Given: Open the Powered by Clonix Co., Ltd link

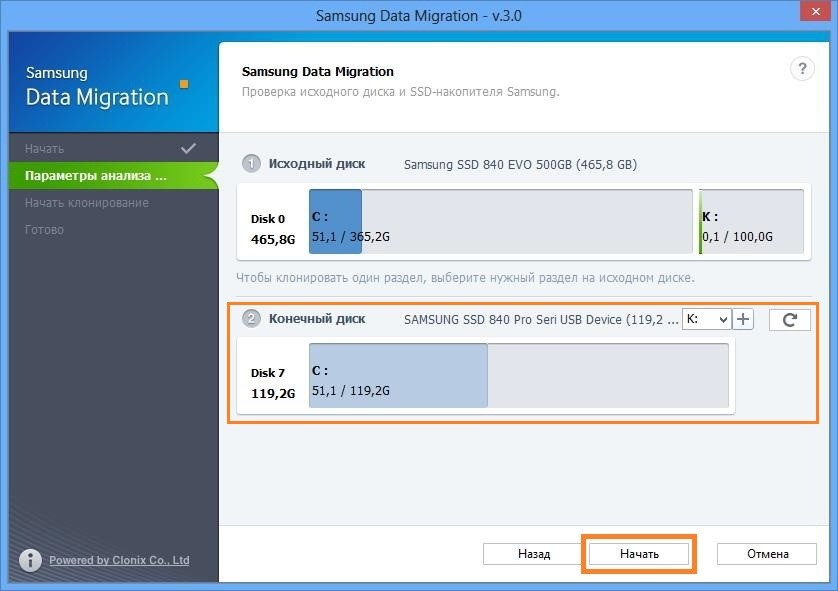Looking at the screenshot, I should point(119,560).
